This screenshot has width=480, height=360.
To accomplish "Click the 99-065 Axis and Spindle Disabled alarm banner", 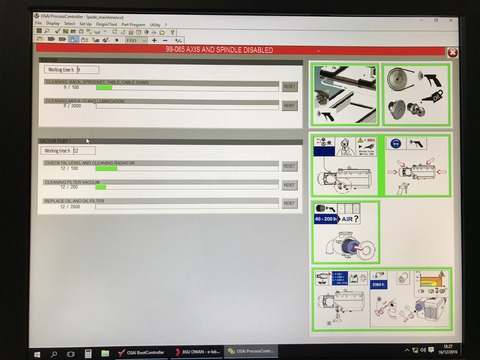I will [x=240, y=50].
